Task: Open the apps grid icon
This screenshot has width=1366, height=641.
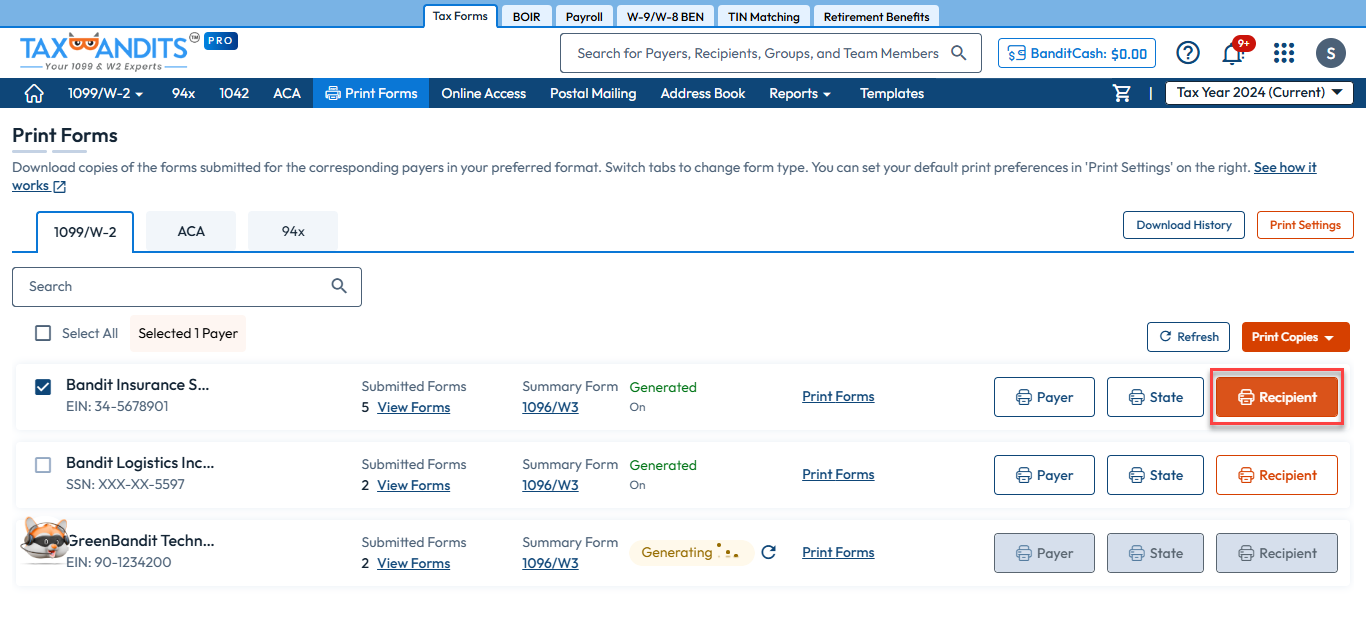Action: [x=1284, y=53]
